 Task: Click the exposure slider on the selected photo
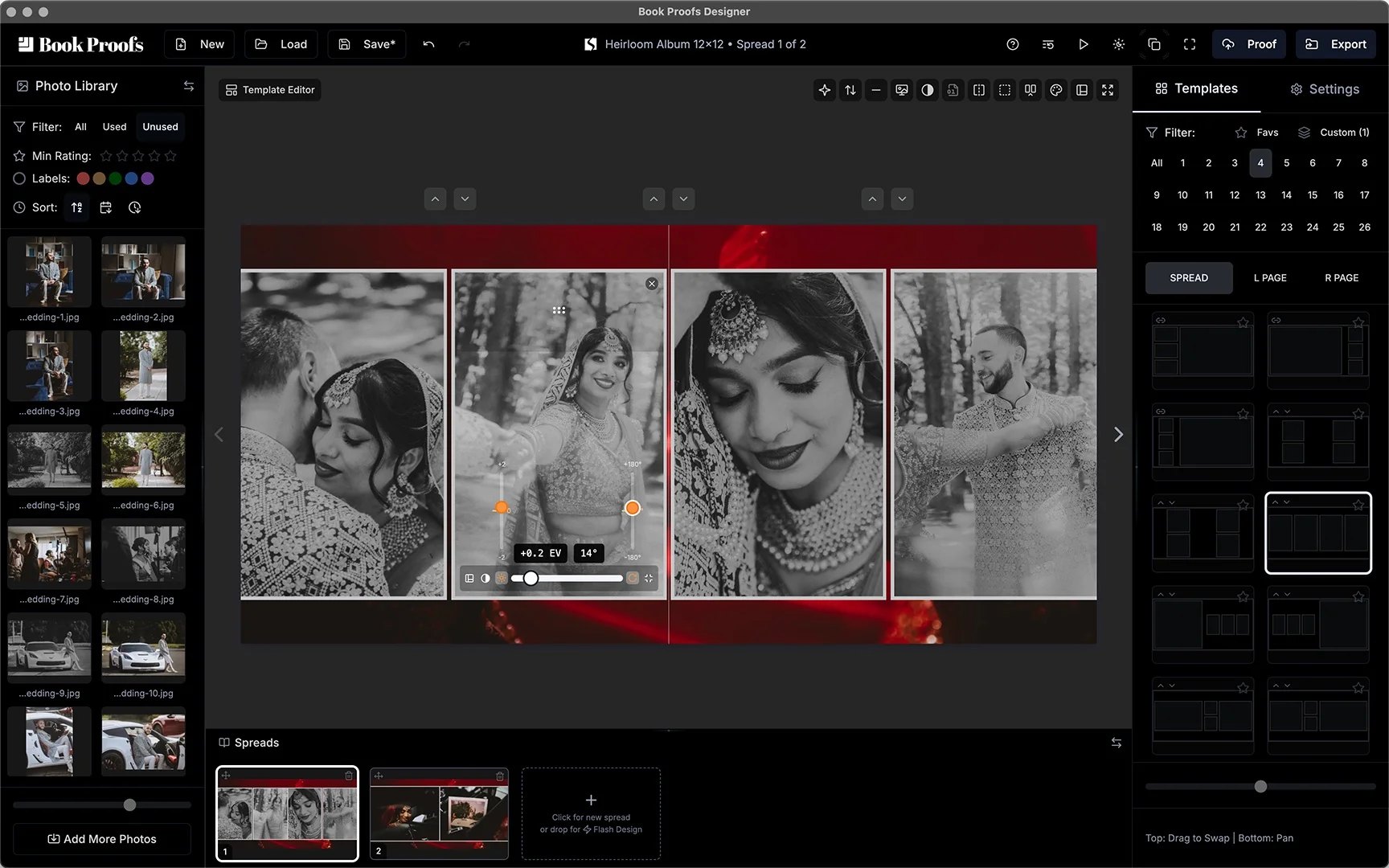click(502, 508)
